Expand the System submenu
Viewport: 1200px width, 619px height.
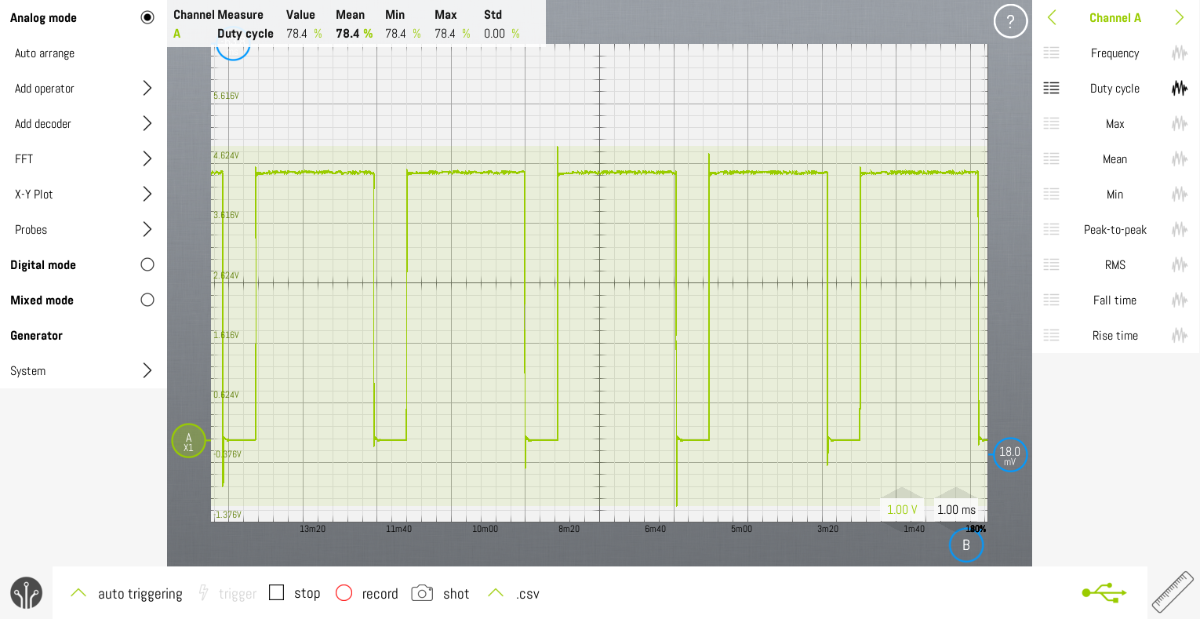(147, 370)
